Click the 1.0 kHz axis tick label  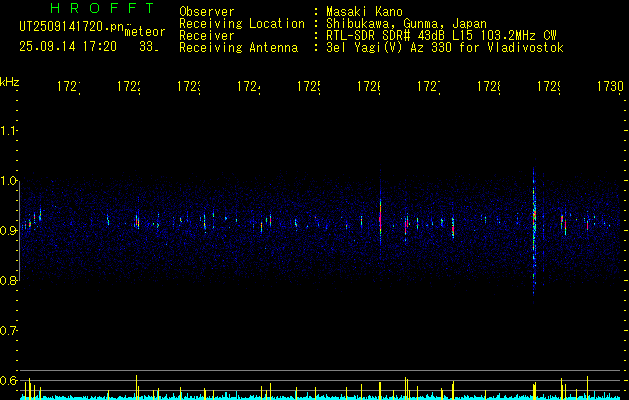tap(8, 181)
